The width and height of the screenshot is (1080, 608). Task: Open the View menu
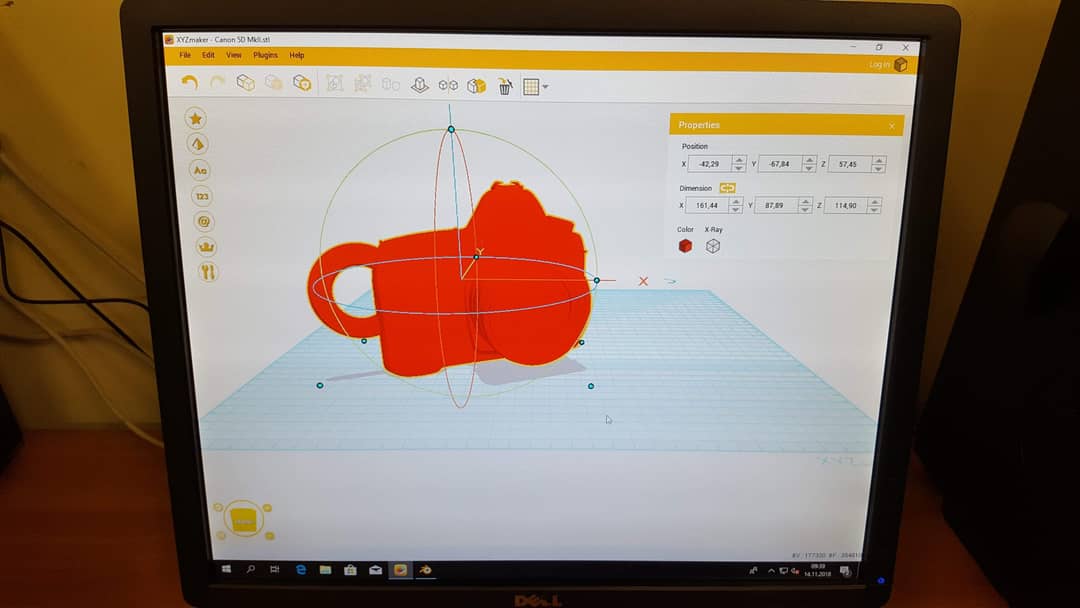(x=233, y=56)
